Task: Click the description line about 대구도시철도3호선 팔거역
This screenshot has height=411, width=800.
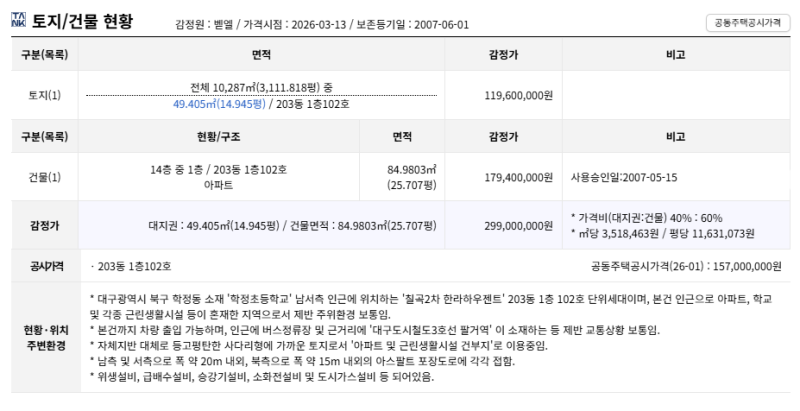Action: (374, 330)
